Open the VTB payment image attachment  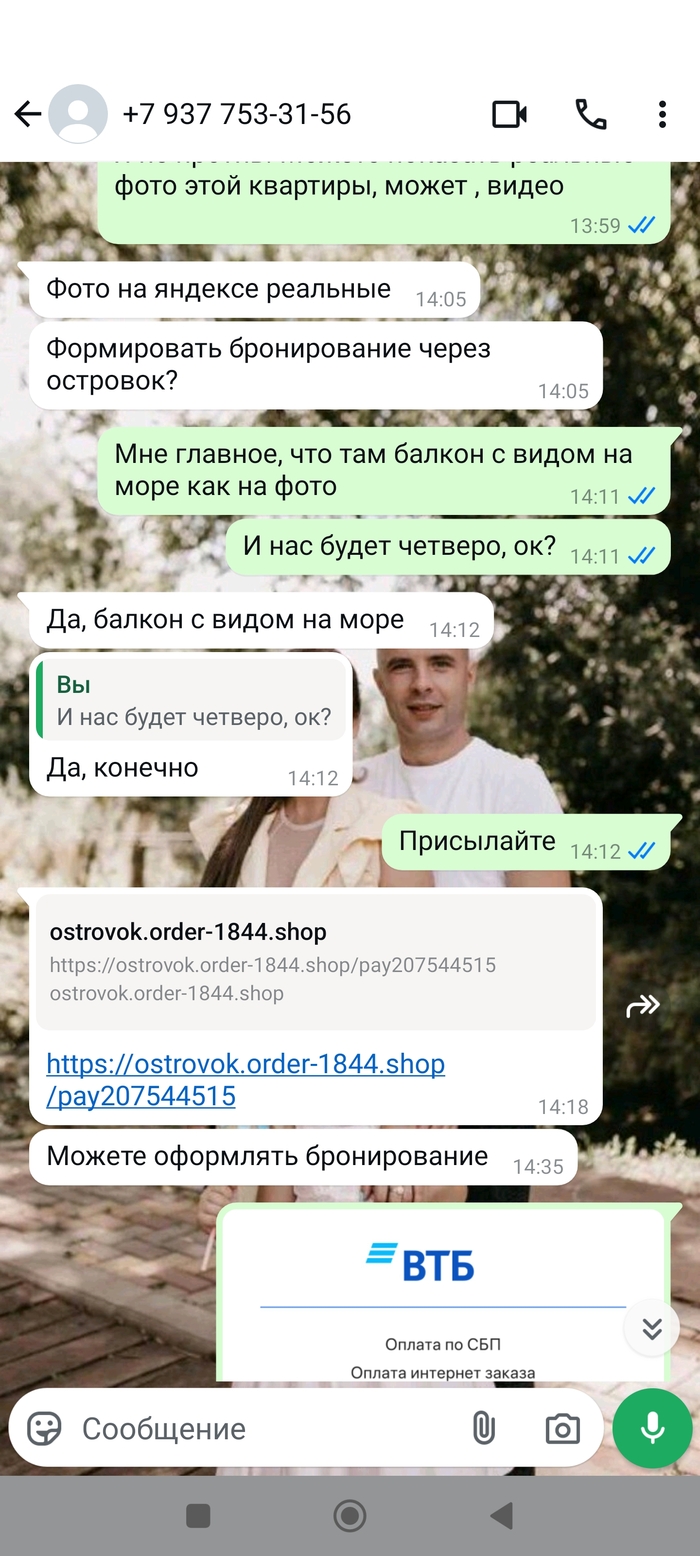[x=442, y=1295]
